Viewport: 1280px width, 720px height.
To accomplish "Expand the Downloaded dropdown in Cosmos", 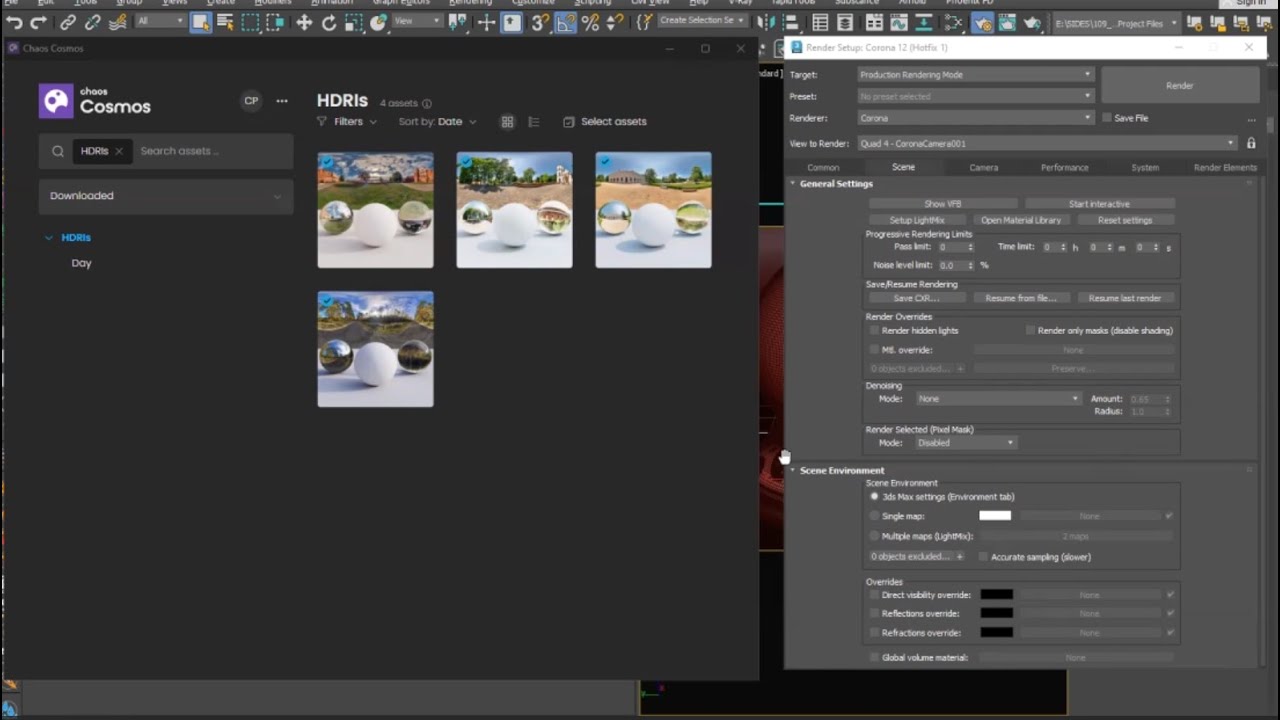I will coord(166,196).
